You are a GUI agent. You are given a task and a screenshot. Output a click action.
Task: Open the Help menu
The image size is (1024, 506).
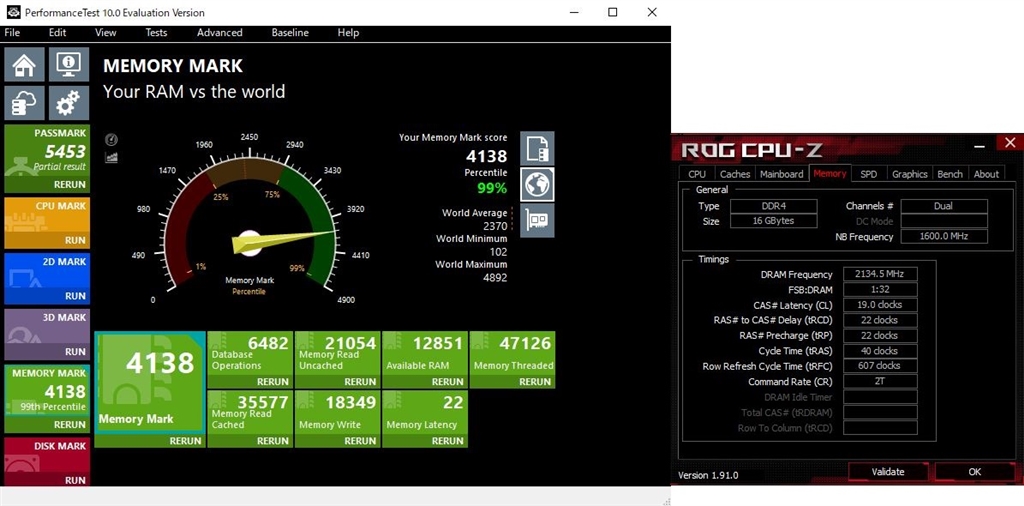[x=348, y=33]
